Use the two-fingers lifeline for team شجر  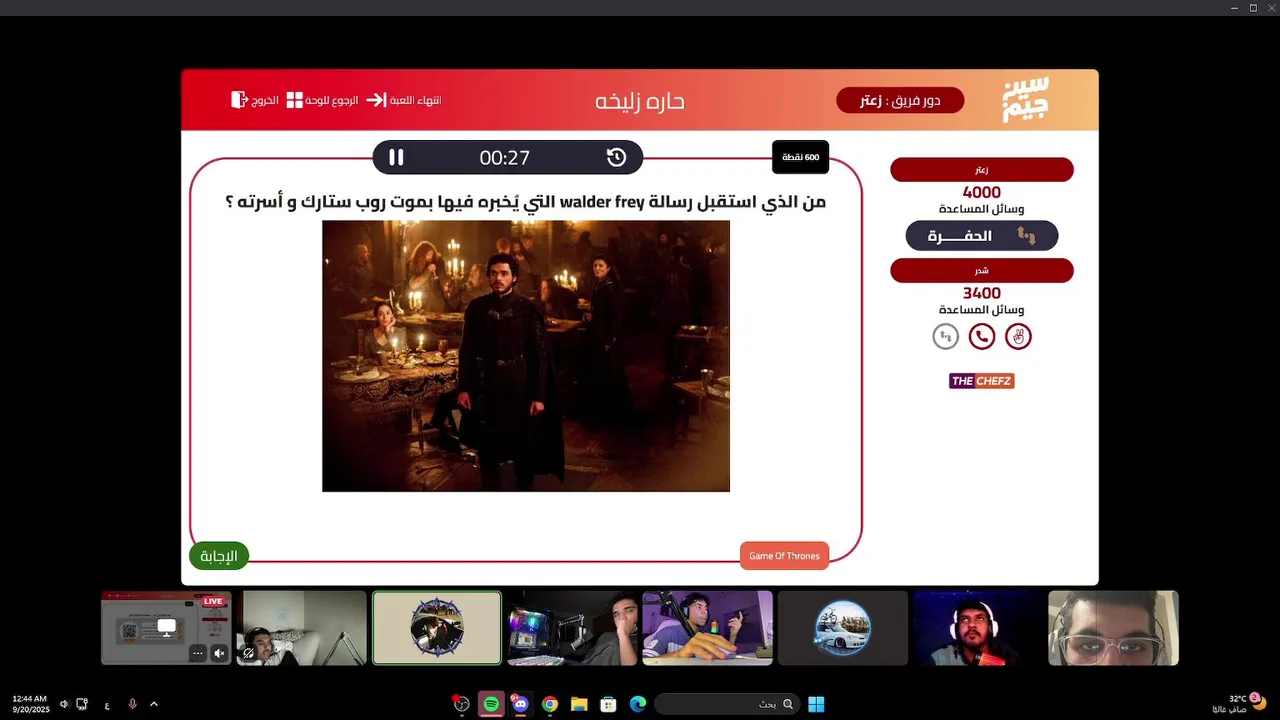(x=1018, y=337)
